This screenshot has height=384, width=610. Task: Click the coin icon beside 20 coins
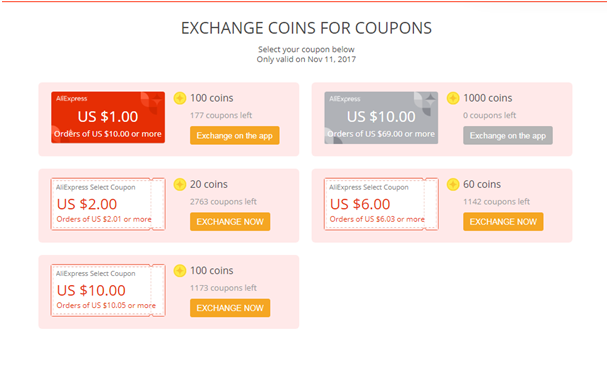click(x=180, y=184)
